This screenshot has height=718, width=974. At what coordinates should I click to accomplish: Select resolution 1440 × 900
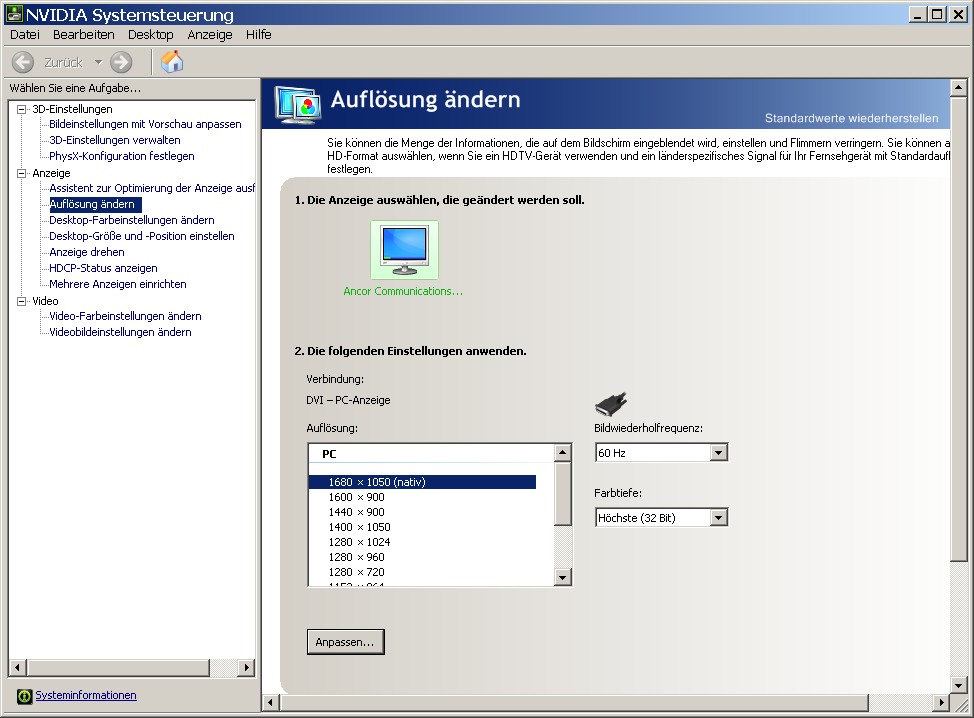coord(357,512)
